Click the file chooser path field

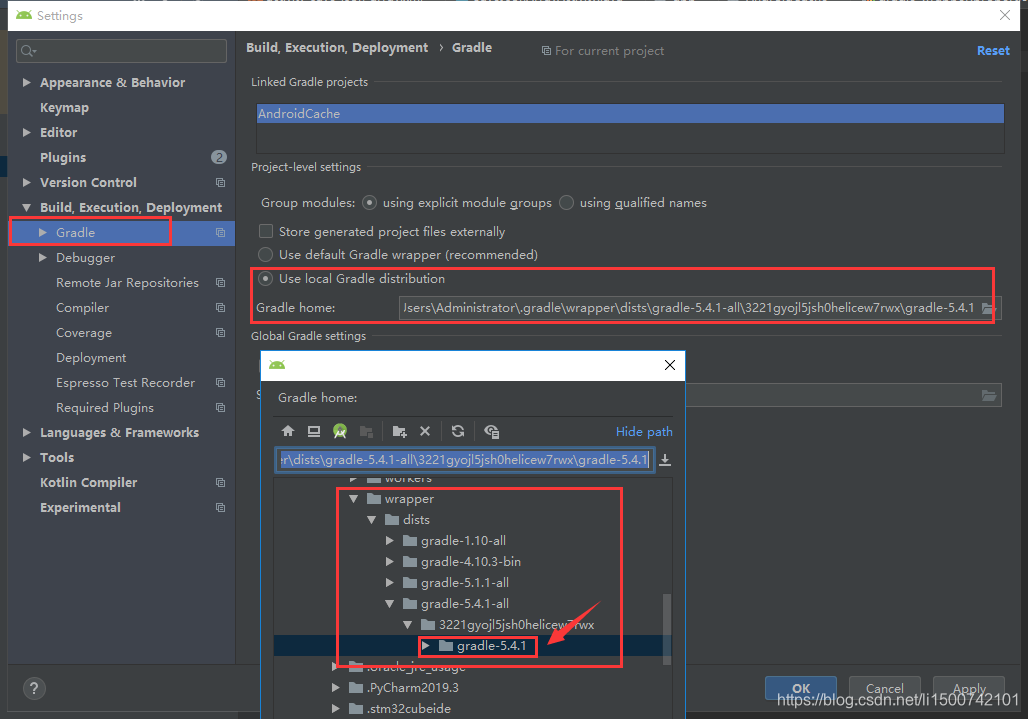coord(464,460)
